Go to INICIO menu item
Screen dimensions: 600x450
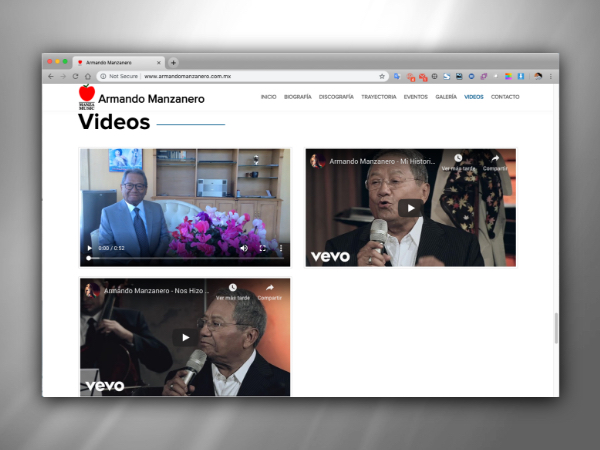(x=269, y=97)
